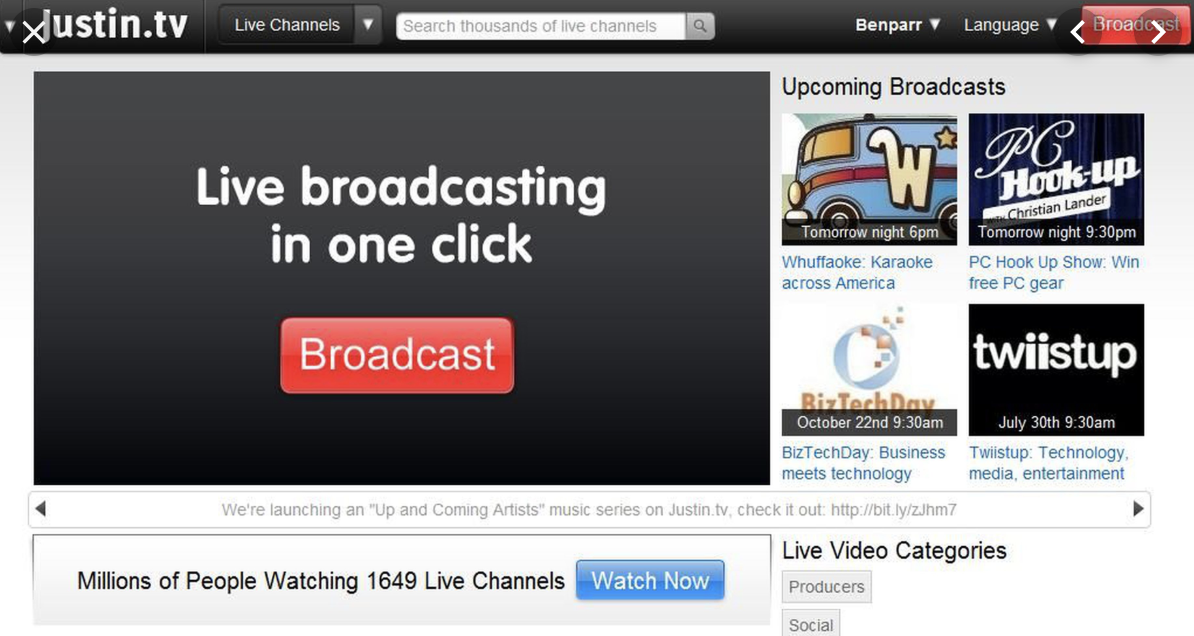1194x636 pixels.
Task: Go to previous image with left chevron
Action: coord(1077,32)
